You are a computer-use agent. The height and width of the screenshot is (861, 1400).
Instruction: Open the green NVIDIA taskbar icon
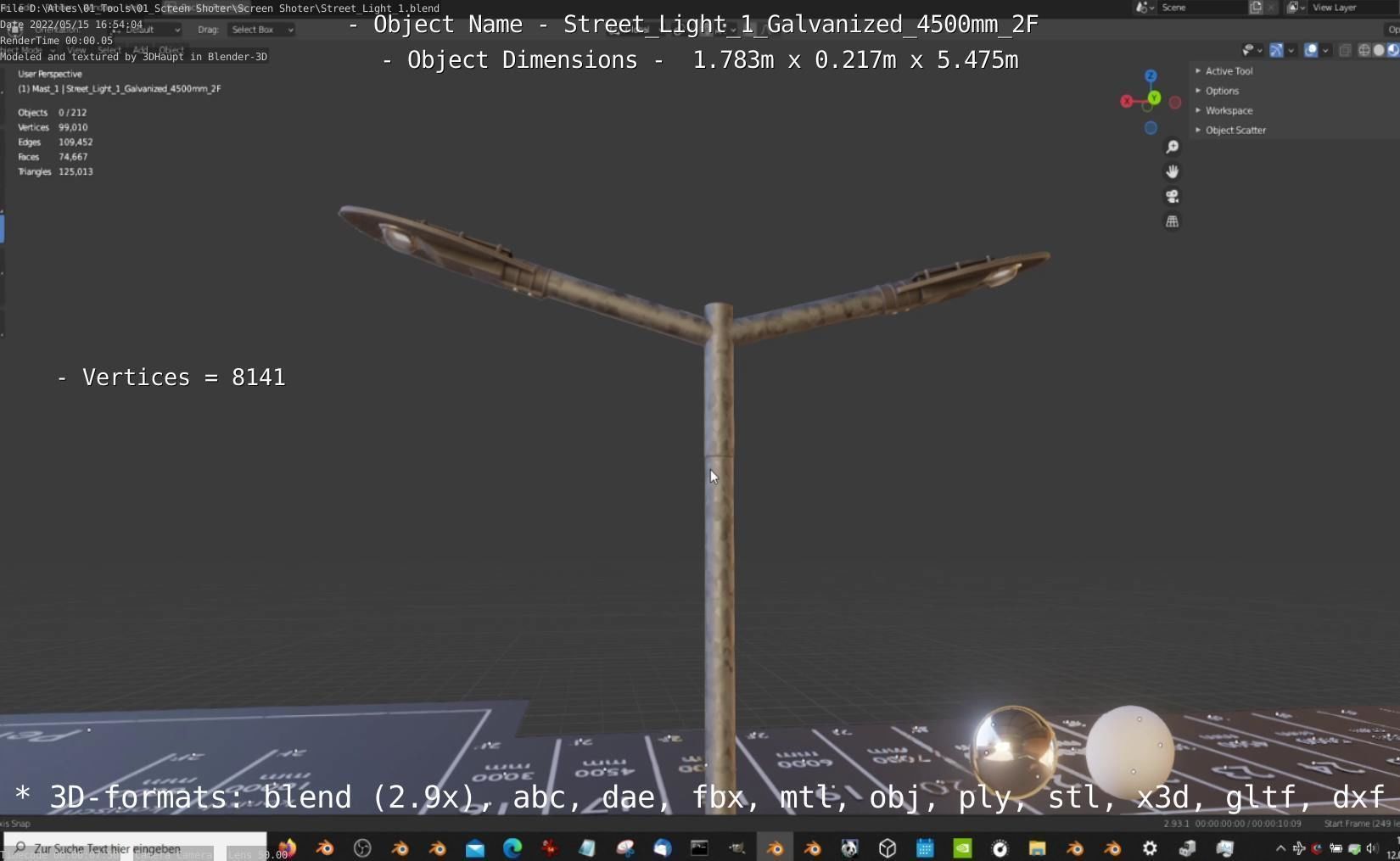coord(962,847)
